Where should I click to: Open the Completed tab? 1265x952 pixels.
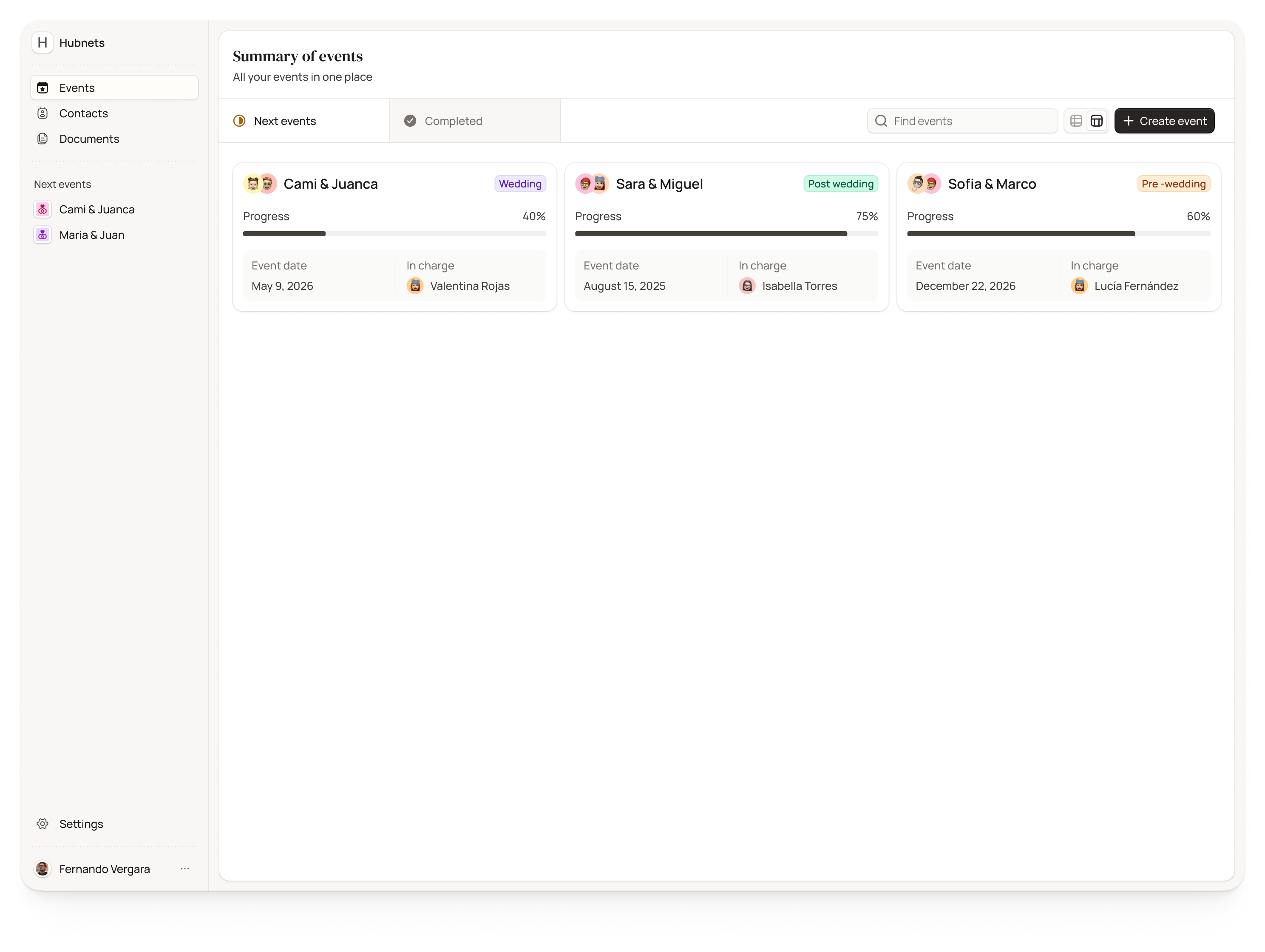pos(475,121)
